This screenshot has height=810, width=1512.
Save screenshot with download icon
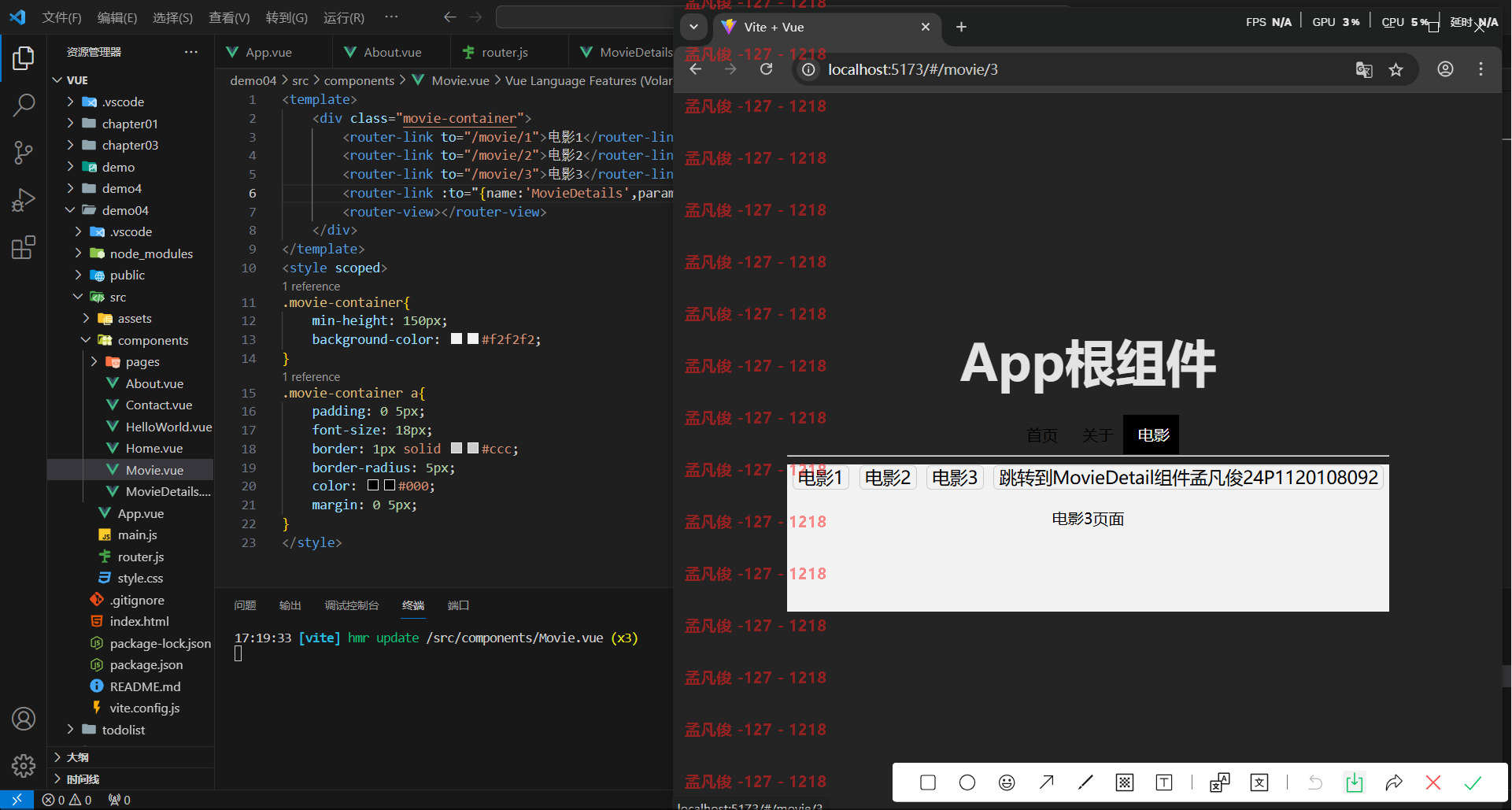click(x=1354, y=782)
